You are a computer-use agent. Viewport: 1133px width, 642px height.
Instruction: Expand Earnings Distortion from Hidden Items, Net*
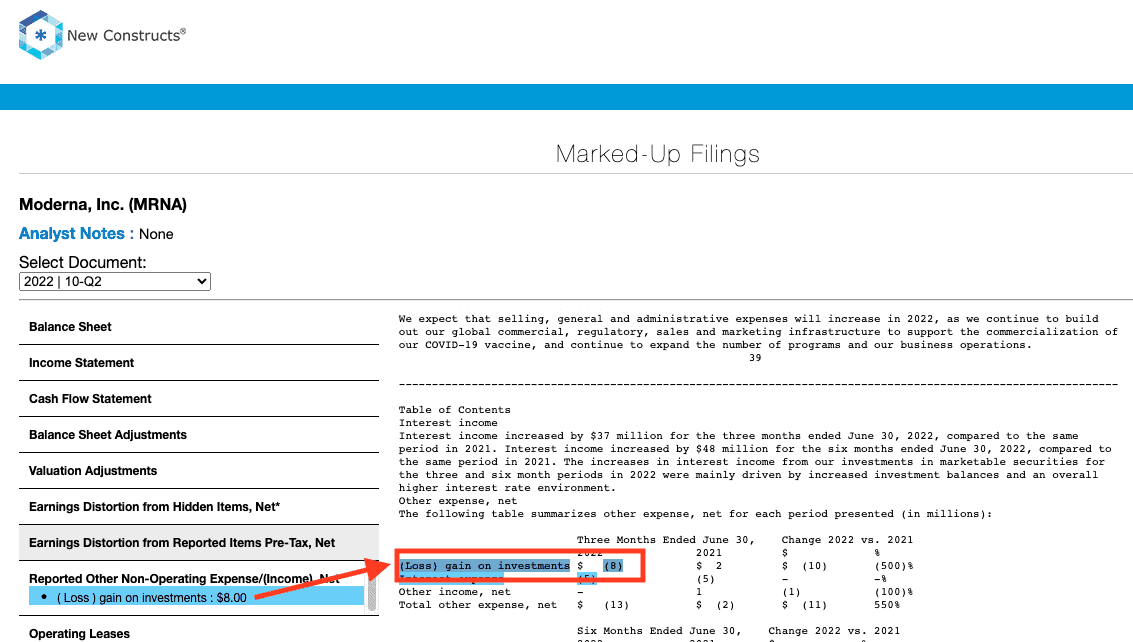click(x=199, y=507)
